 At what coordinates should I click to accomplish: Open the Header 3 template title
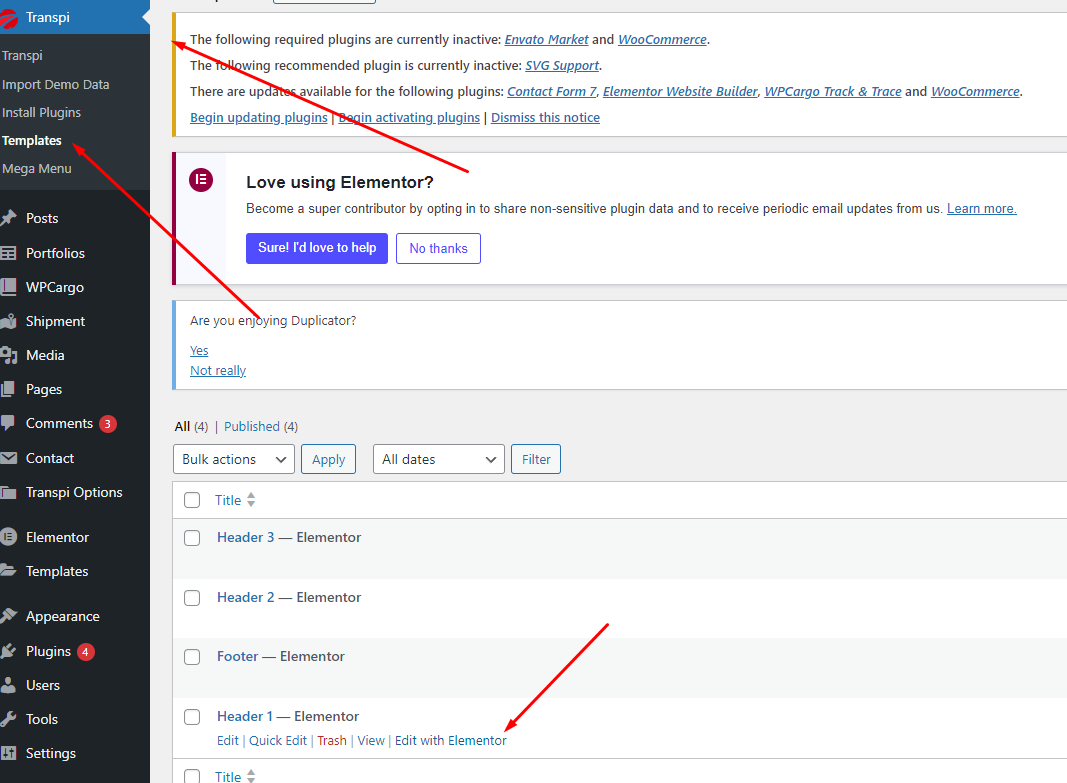[246, 537]
